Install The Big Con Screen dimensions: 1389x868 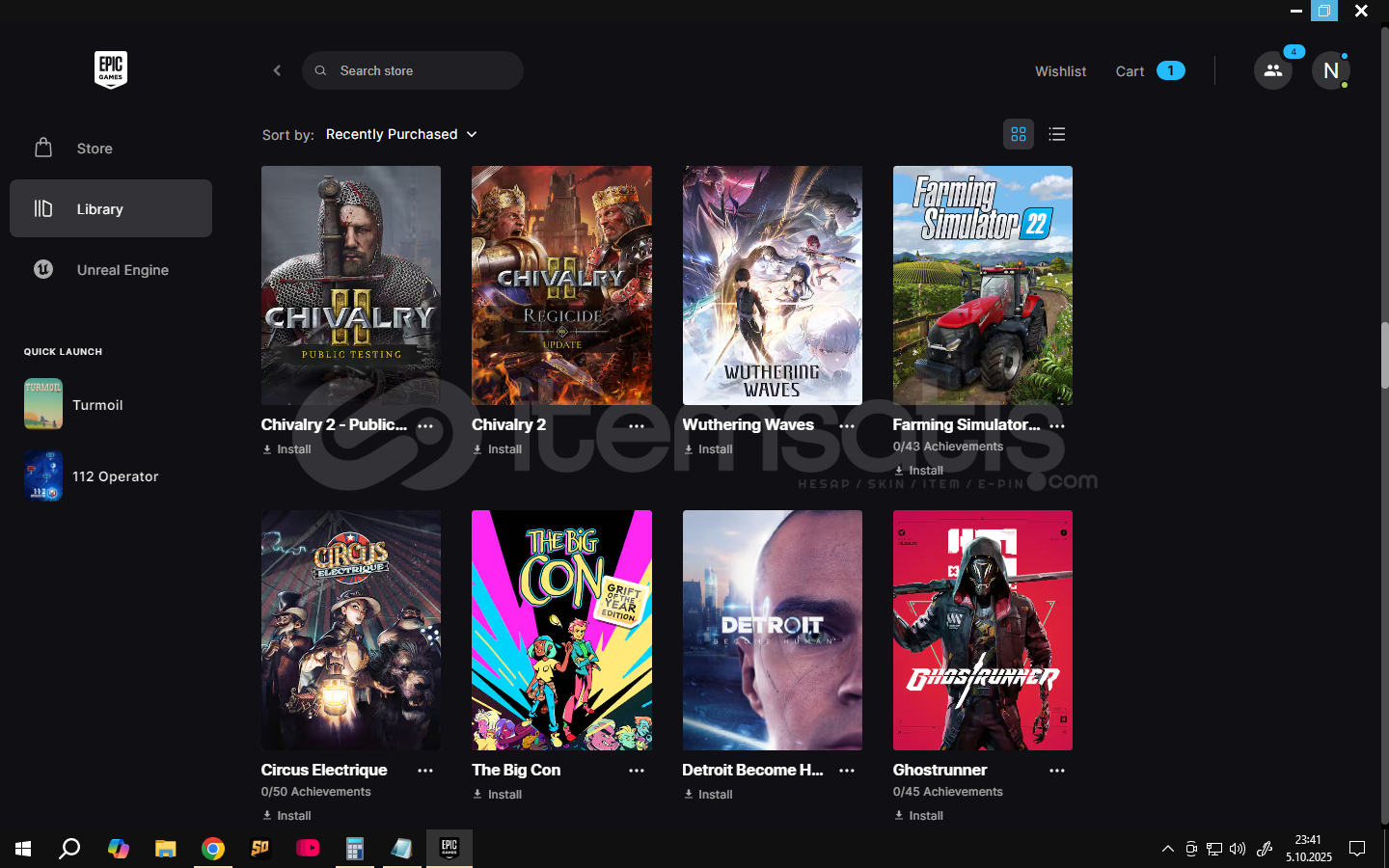[x=497, y=795]
